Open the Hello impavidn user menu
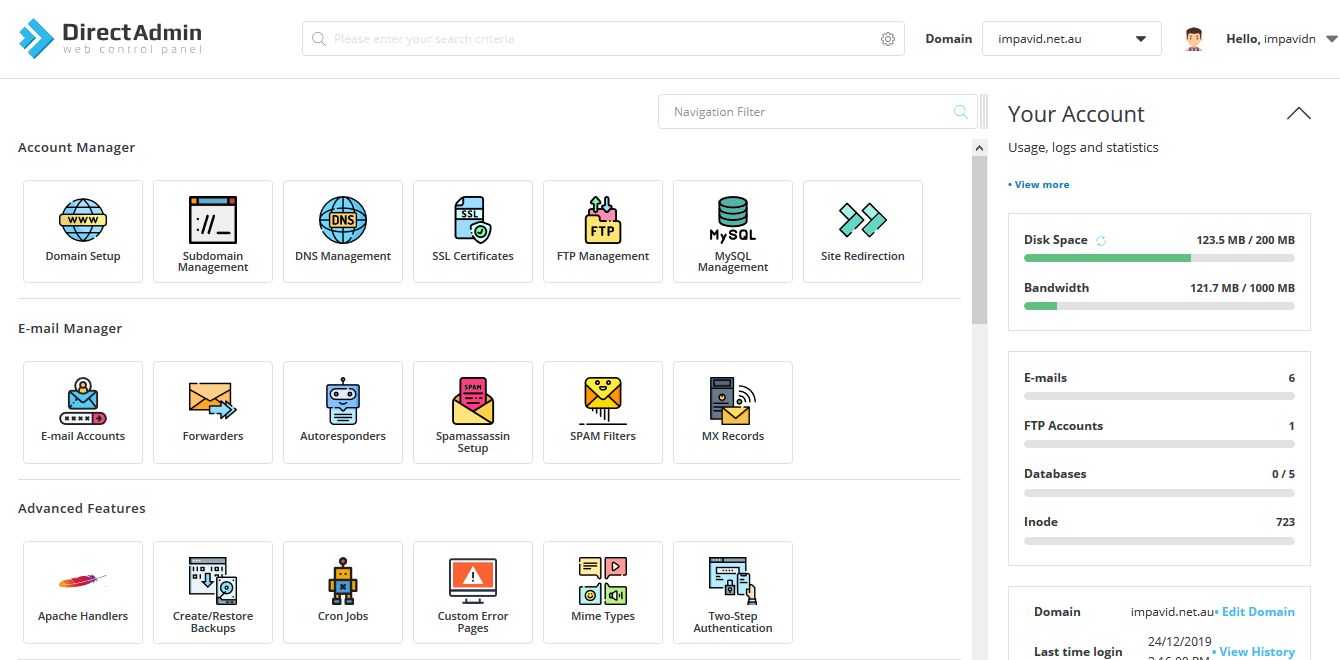 coord(1280,39)
